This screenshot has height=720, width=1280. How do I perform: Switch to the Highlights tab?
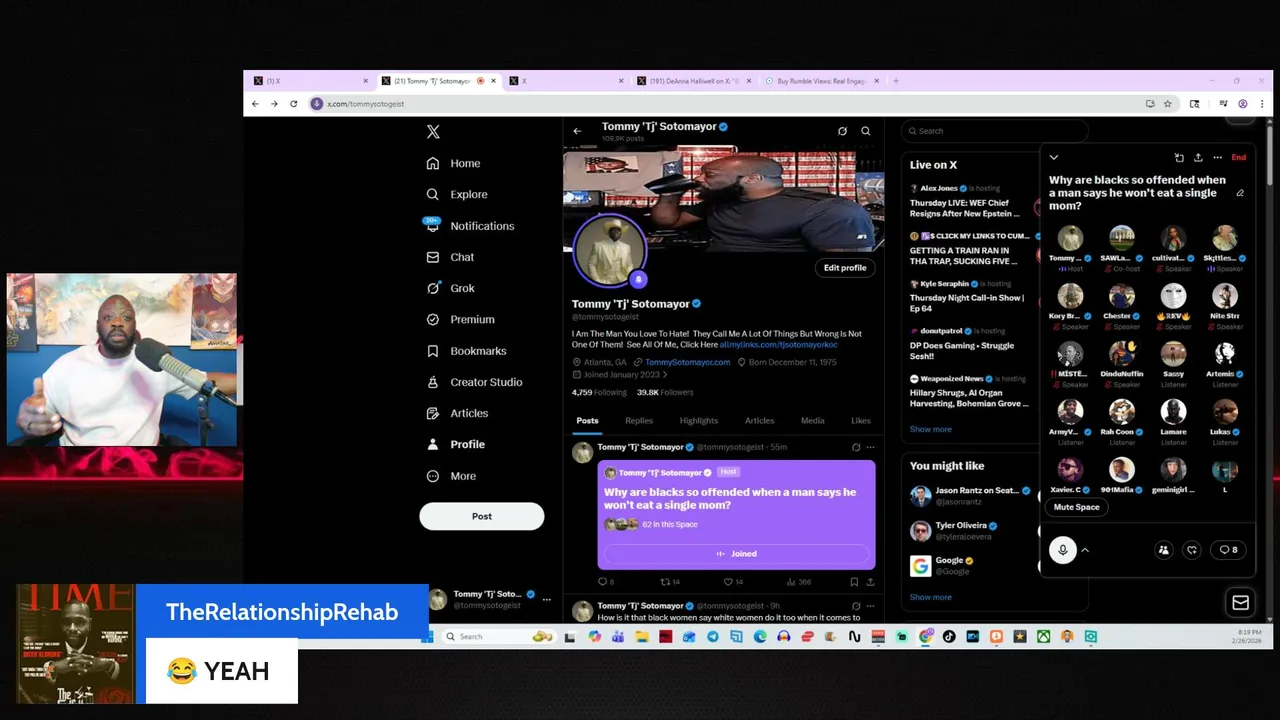(x=699, y=421)
